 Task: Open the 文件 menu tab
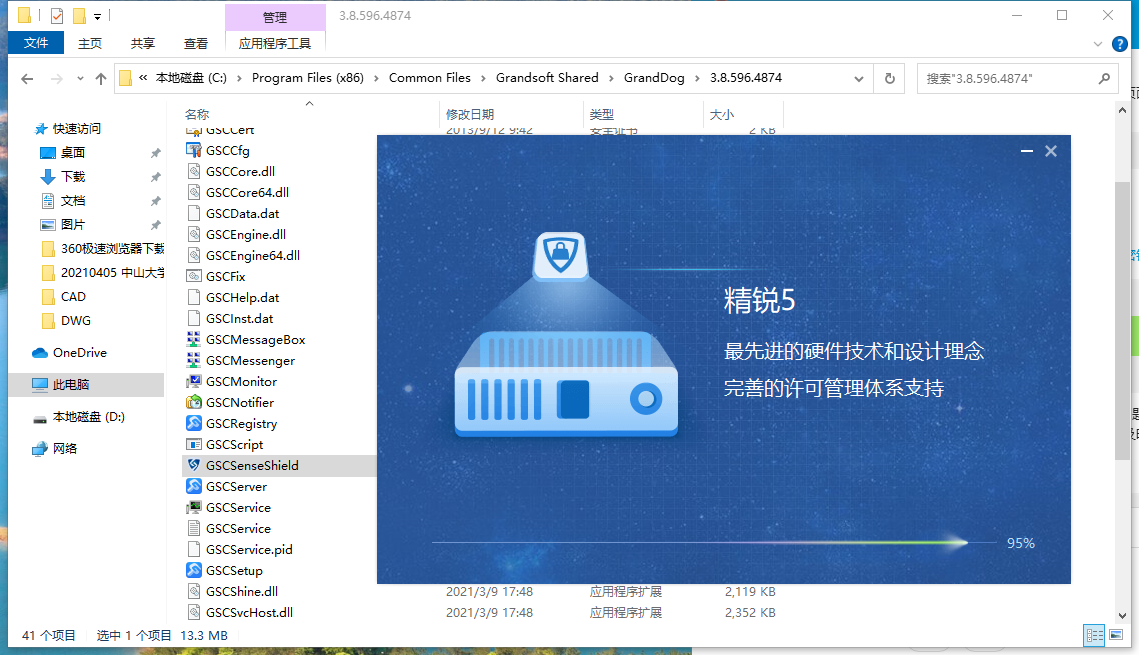36,43
